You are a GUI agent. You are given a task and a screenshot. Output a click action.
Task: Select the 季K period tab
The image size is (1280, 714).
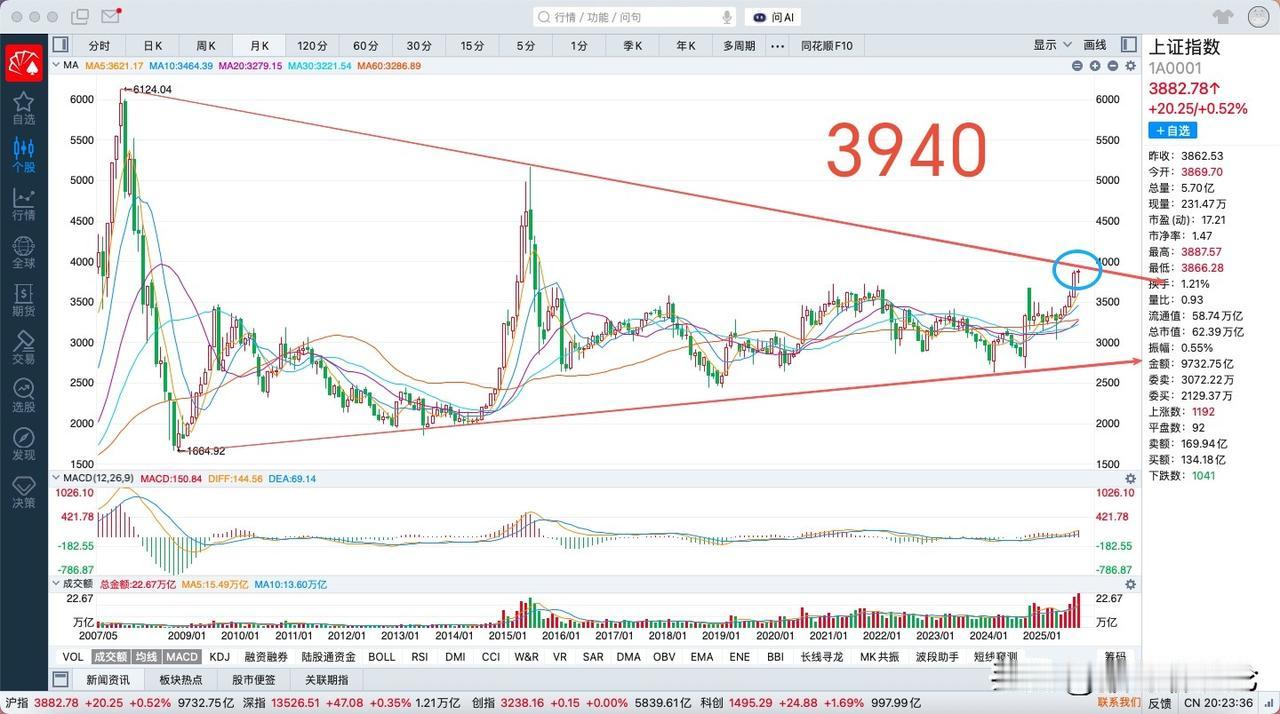633,46
